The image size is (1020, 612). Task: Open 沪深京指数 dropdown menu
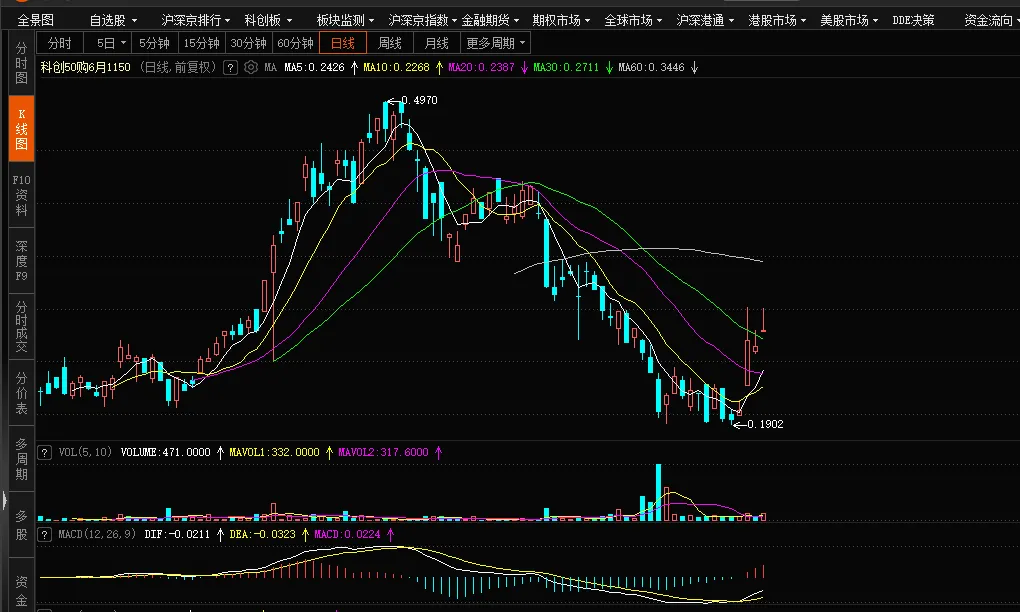click(422, 20)
